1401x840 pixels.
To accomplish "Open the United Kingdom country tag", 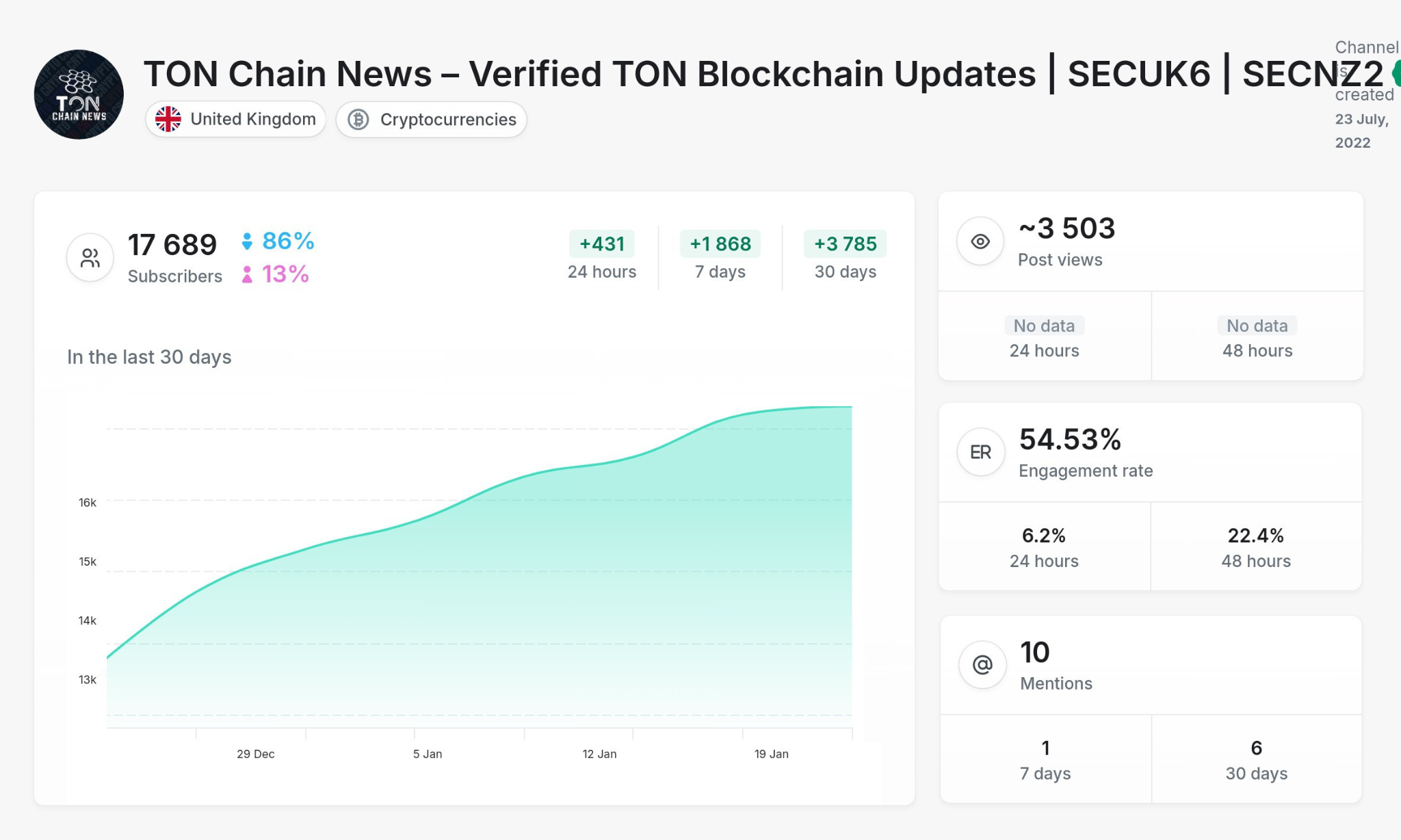I will coord(235,118).
